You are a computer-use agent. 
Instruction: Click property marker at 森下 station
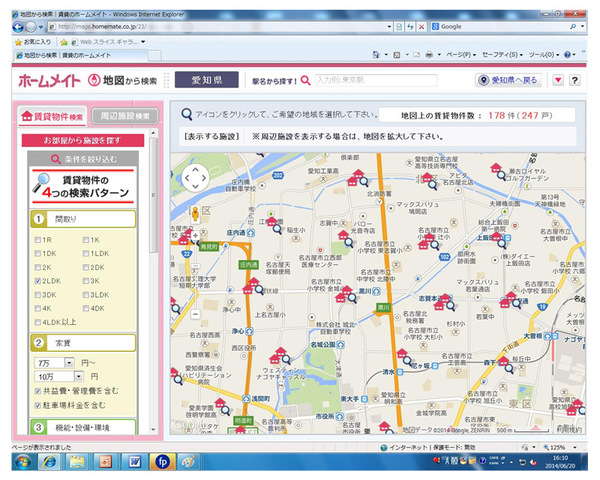tap(506, 364)
